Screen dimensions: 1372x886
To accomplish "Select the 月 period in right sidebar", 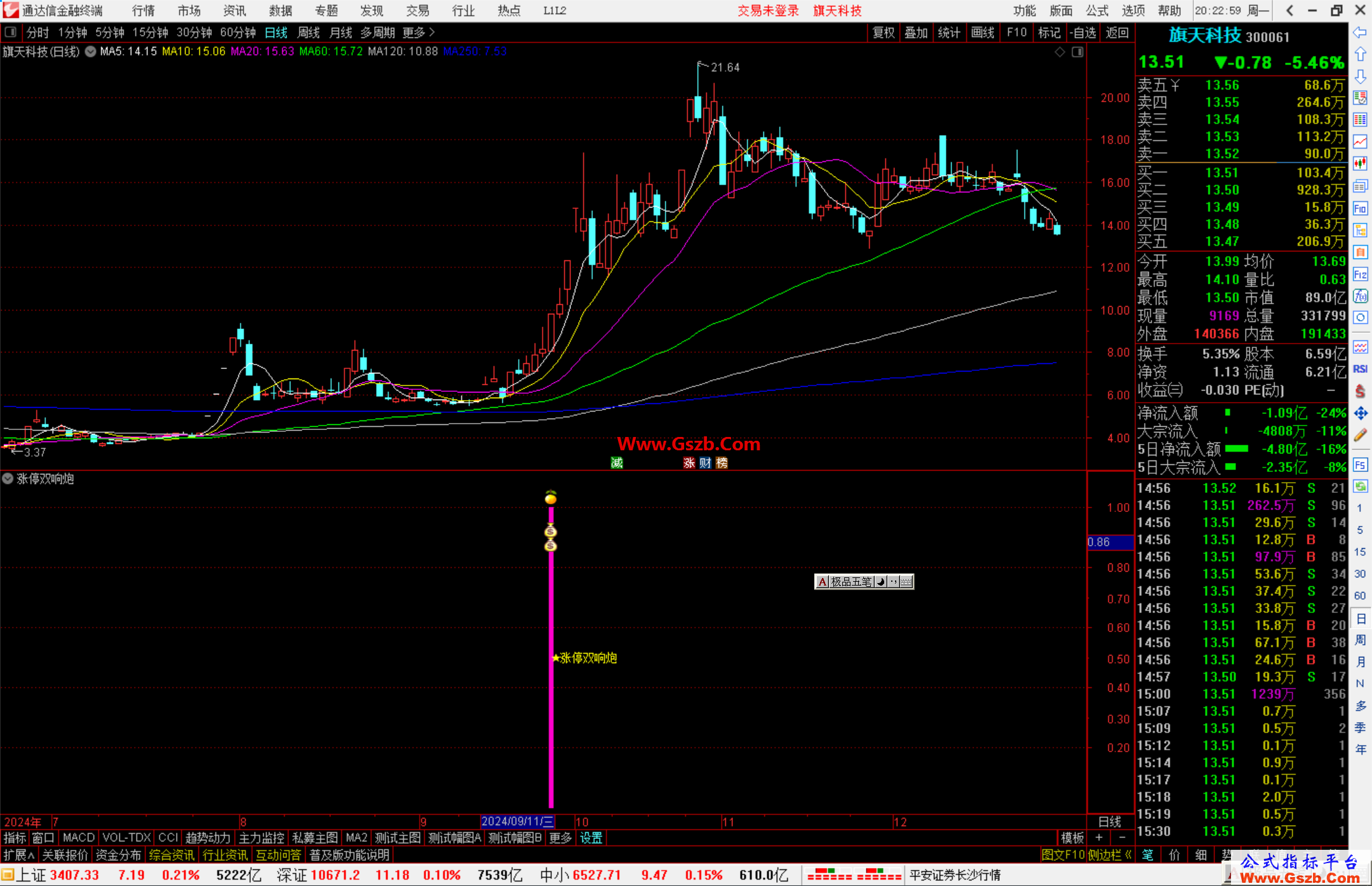I will click(1360, 662).
